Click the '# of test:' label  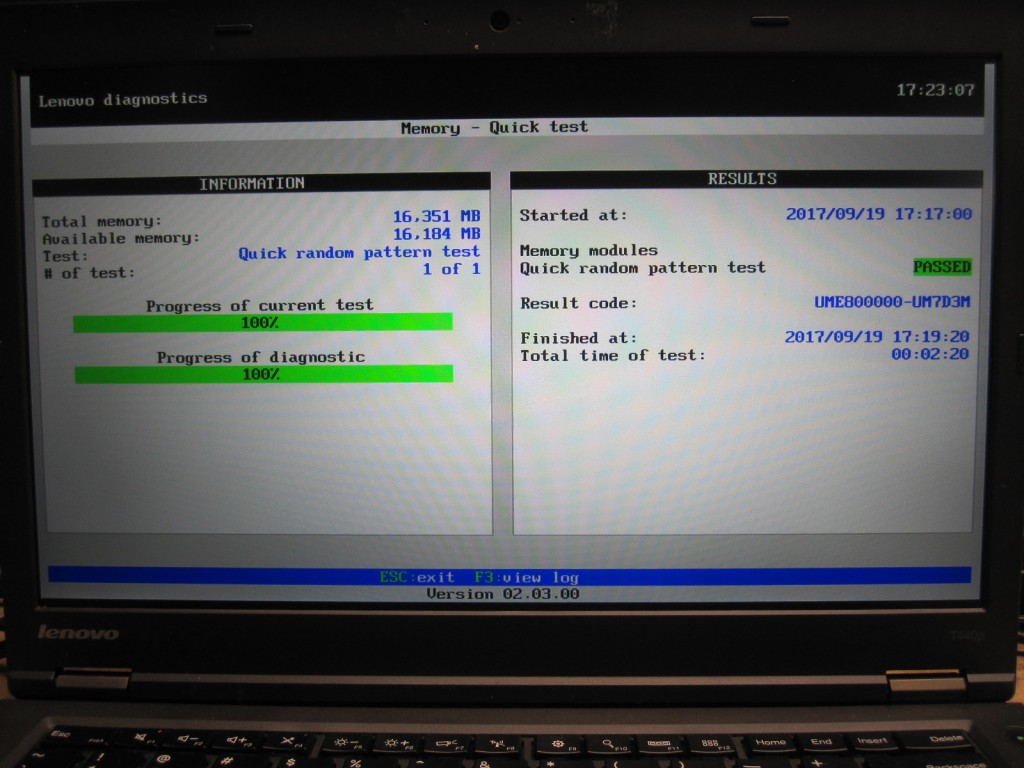click(x=89, y=273)
